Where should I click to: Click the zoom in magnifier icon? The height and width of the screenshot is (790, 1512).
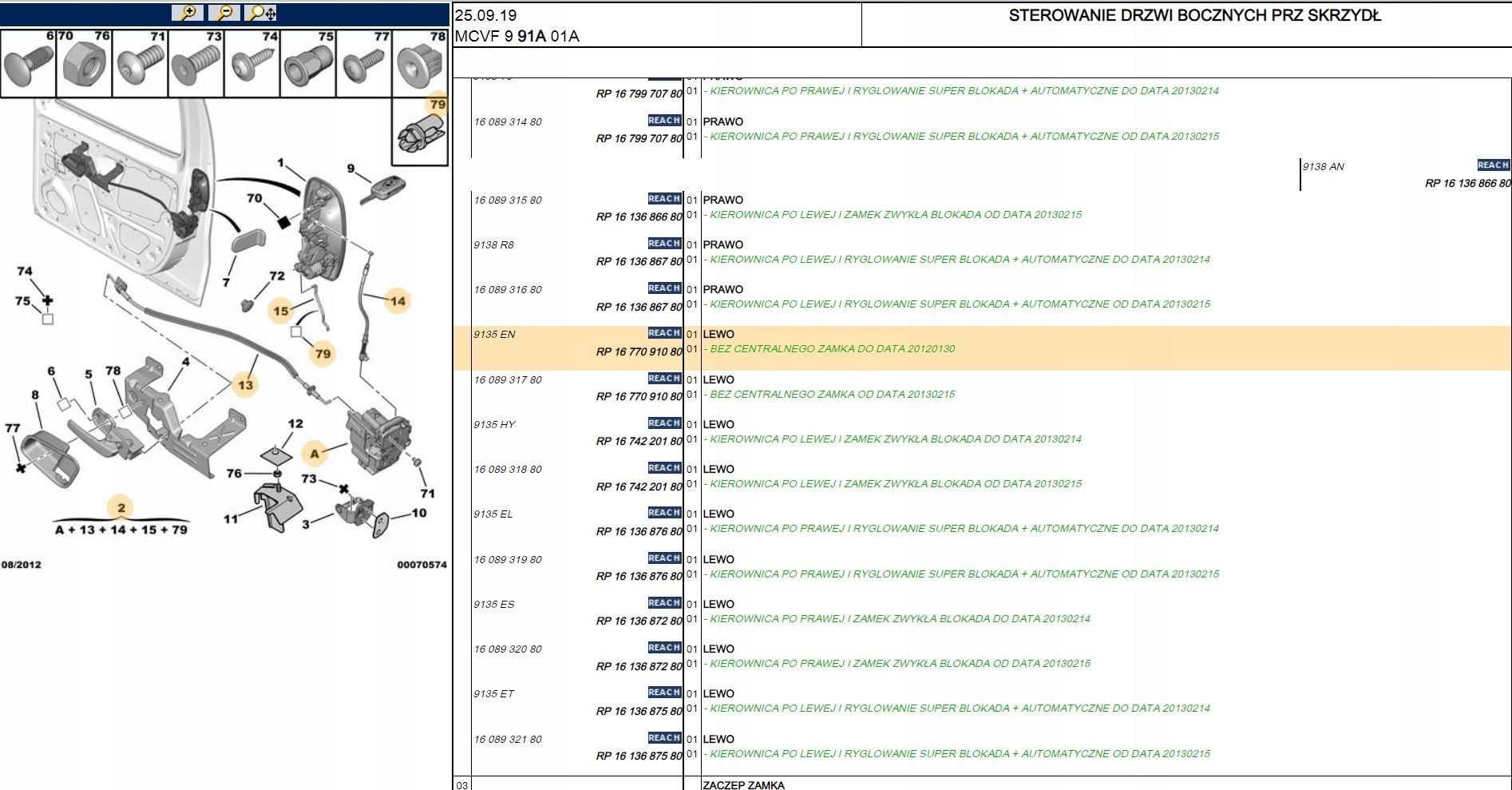pos(188,13)
